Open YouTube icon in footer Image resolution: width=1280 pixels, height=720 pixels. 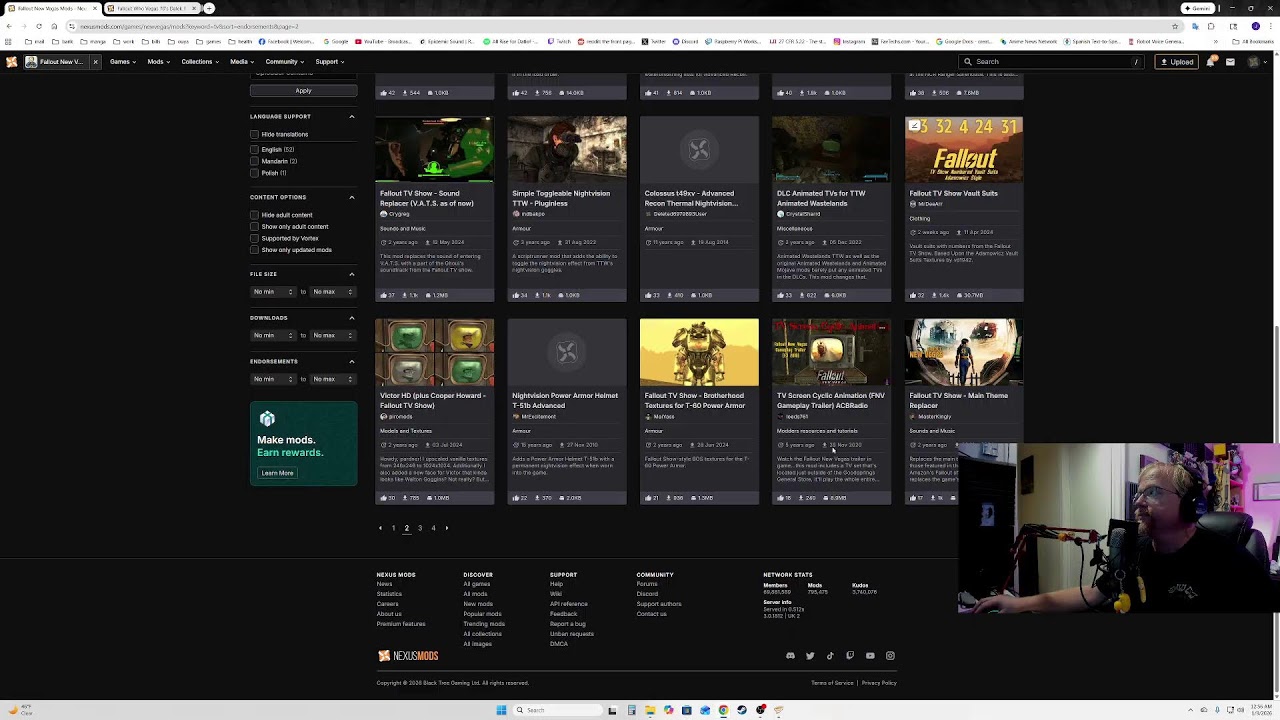(870, 656)
